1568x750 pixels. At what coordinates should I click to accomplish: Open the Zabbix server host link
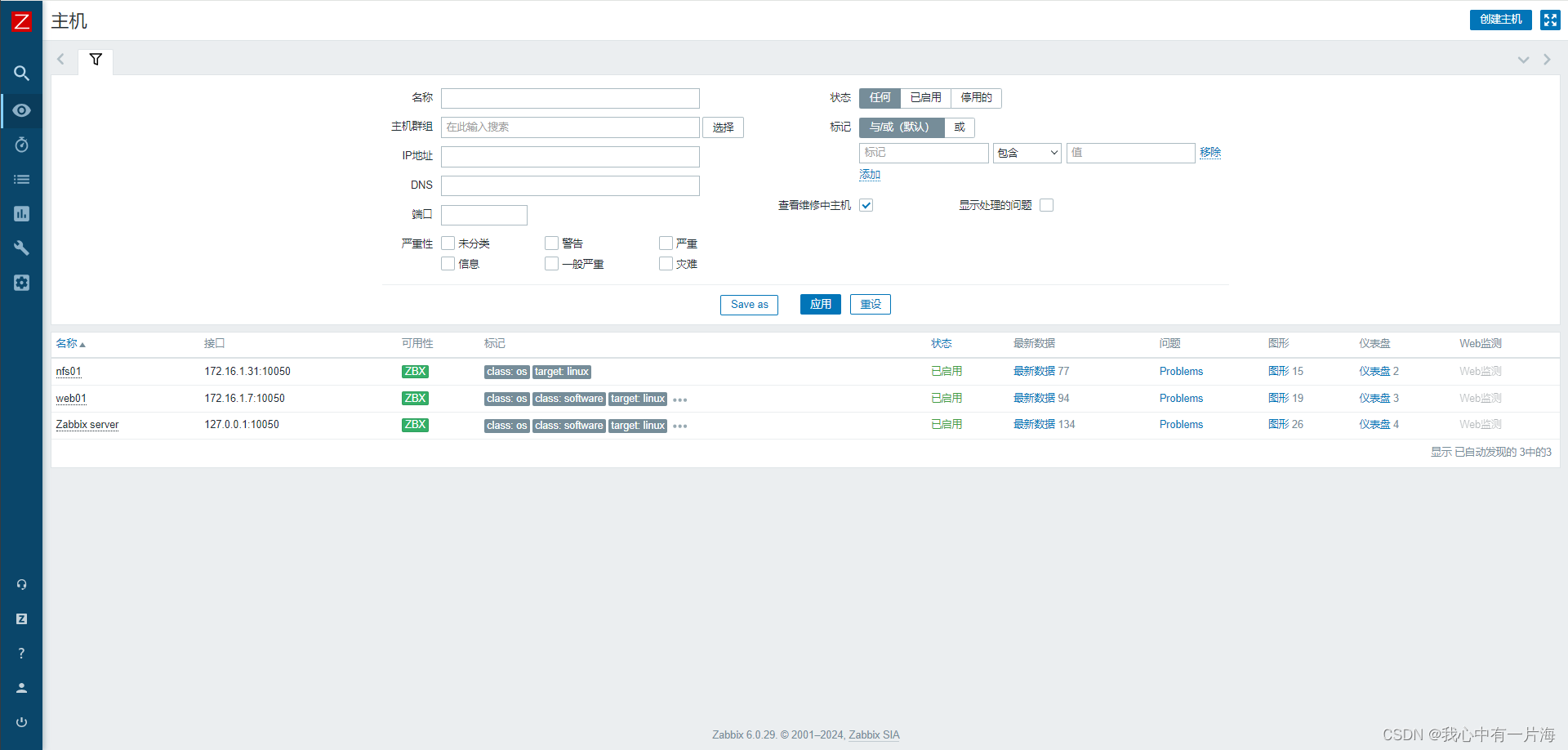point(87,425)
